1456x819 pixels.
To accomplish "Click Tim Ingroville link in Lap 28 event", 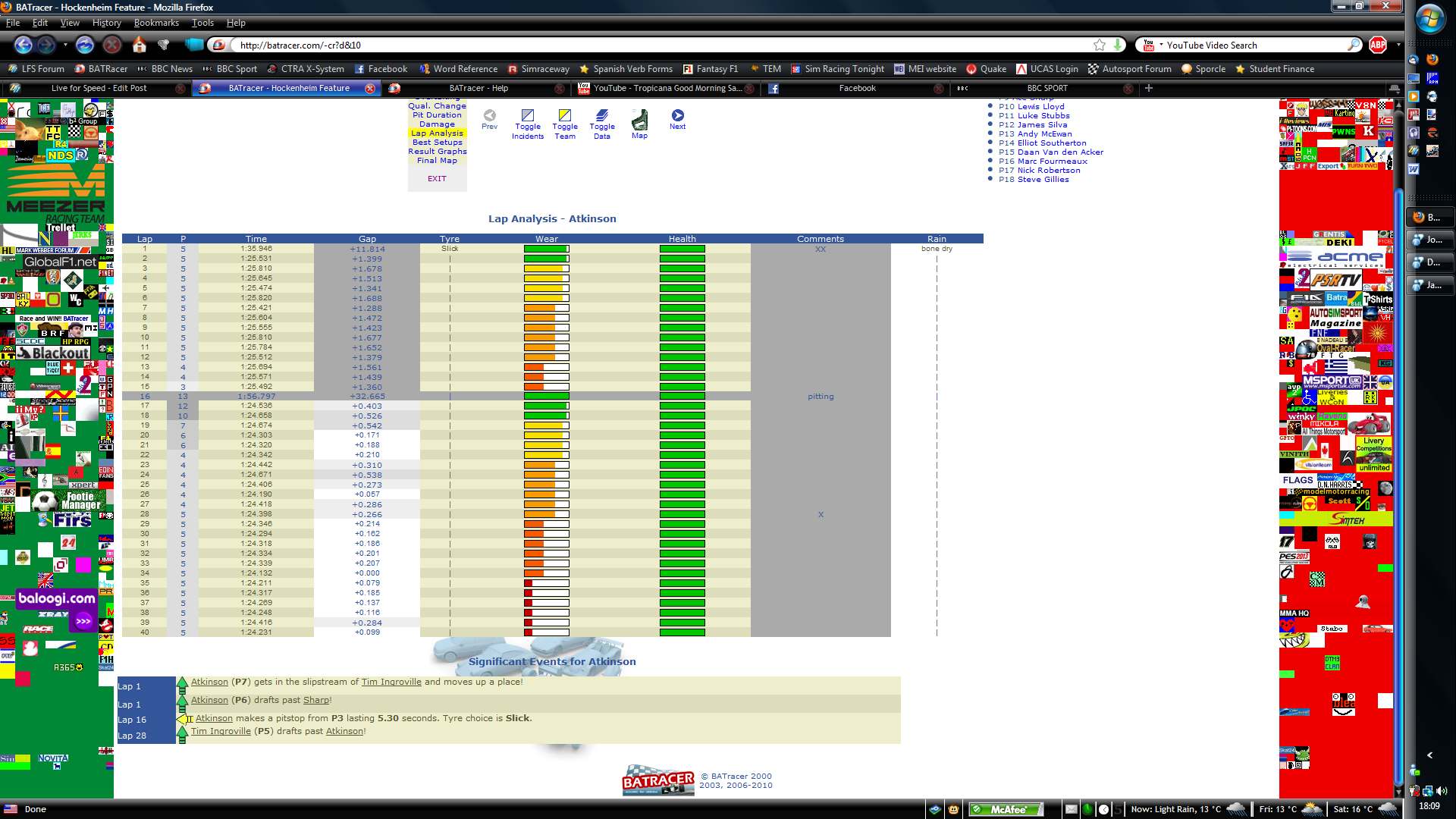I will pos(221,732).
